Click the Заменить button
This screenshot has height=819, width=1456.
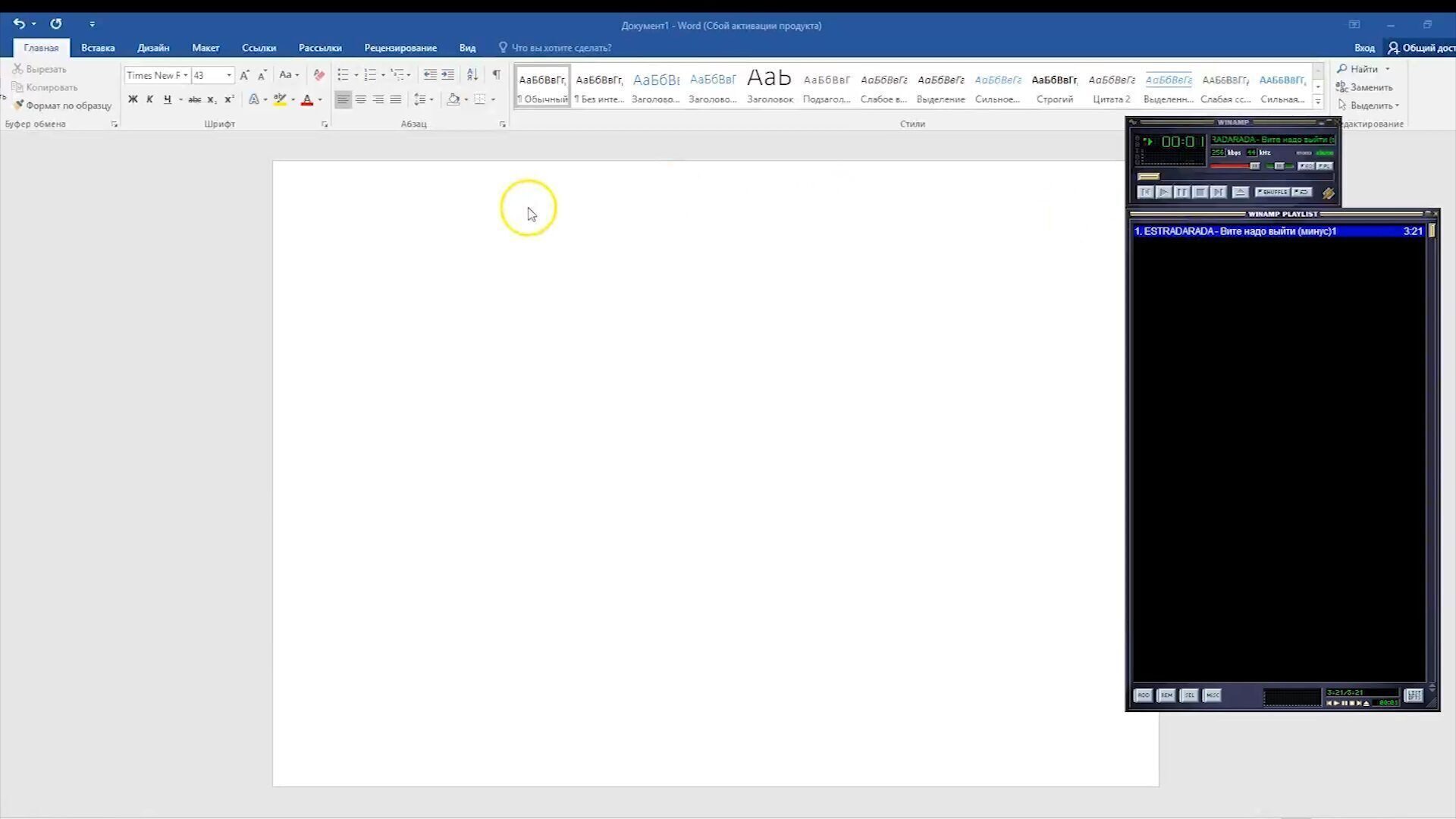pyautogui.click(x=1365, y=87)
